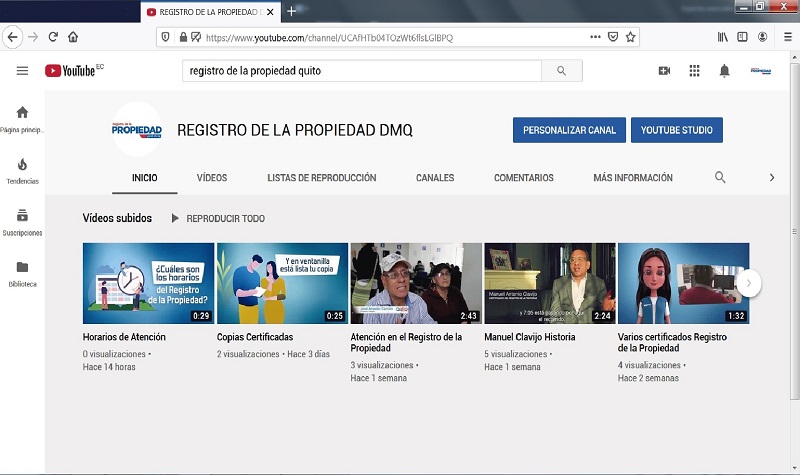The height and width of the screenshot is (475, 800).
Task: Open Suscripciones in the sidebar
Action: [22, 222]
